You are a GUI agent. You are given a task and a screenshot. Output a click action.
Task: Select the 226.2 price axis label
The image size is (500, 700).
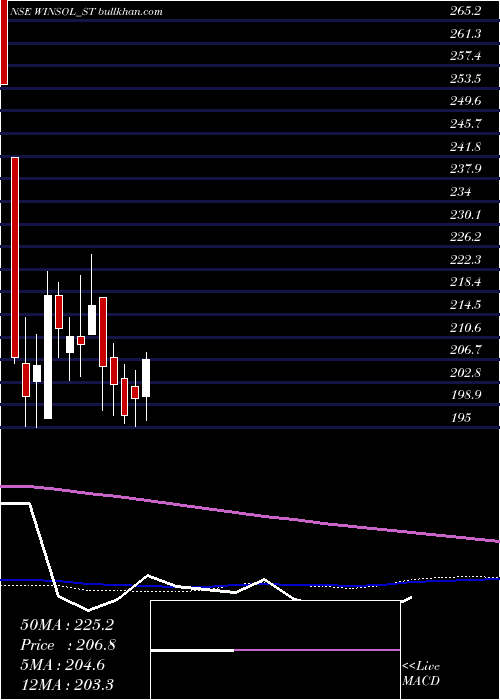click(465, 238)
